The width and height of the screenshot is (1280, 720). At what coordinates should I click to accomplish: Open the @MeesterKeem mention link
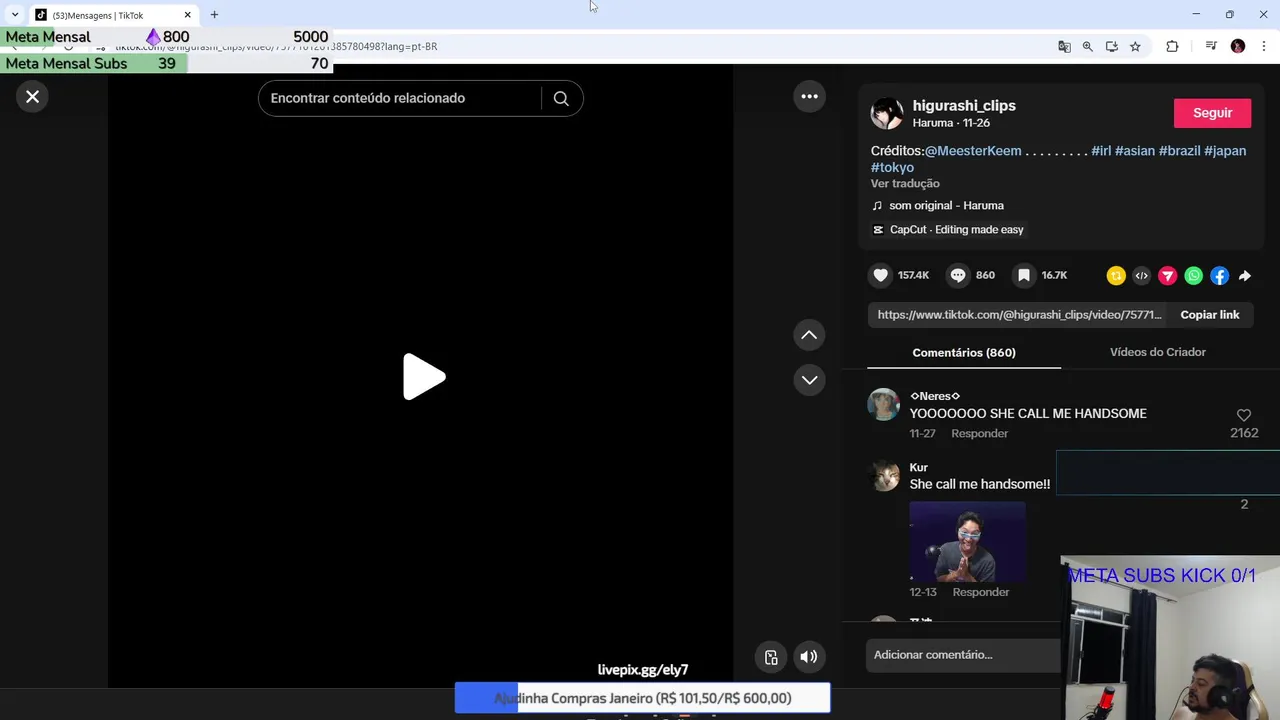click(x=973, y=151)
